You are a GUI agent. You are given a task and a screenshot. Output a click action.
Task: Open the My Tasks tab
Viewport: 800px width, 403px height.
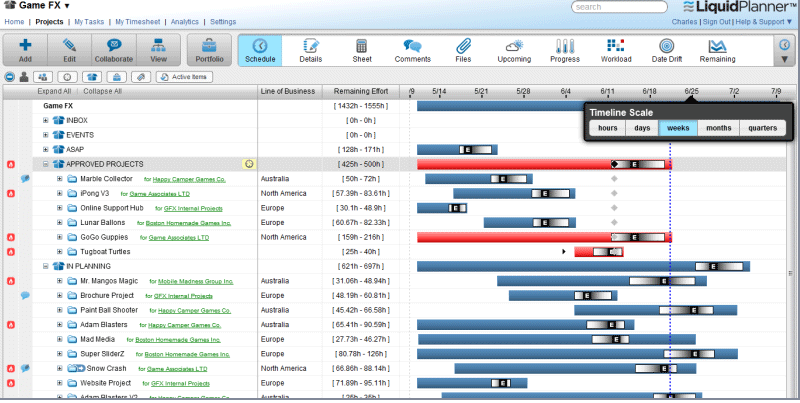point(89,22)
